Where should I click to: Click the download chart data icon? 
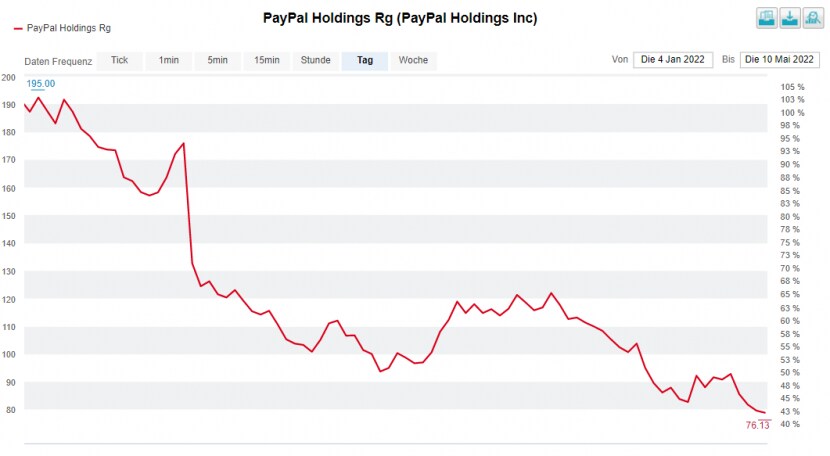790,18
